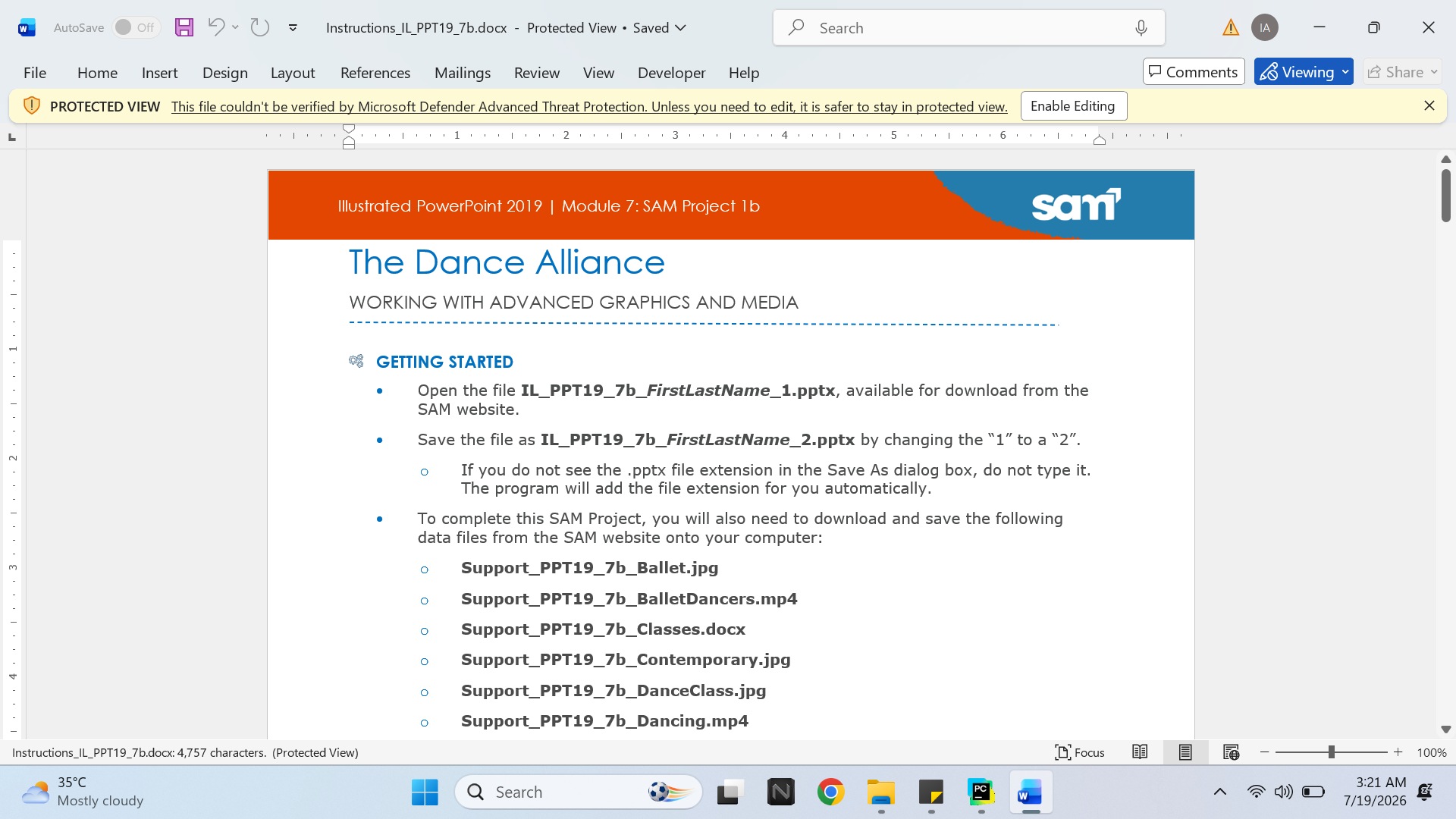Screen dimensions: 1456x819
Task: Open the File menu
Action: pos(35,73)
